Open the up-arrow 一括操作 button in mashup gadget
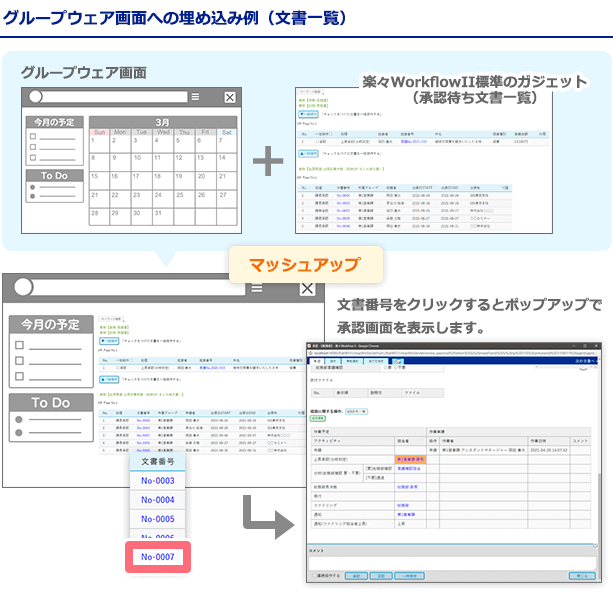This screenshot has width=613, height=594. click(x=109, y=379)
